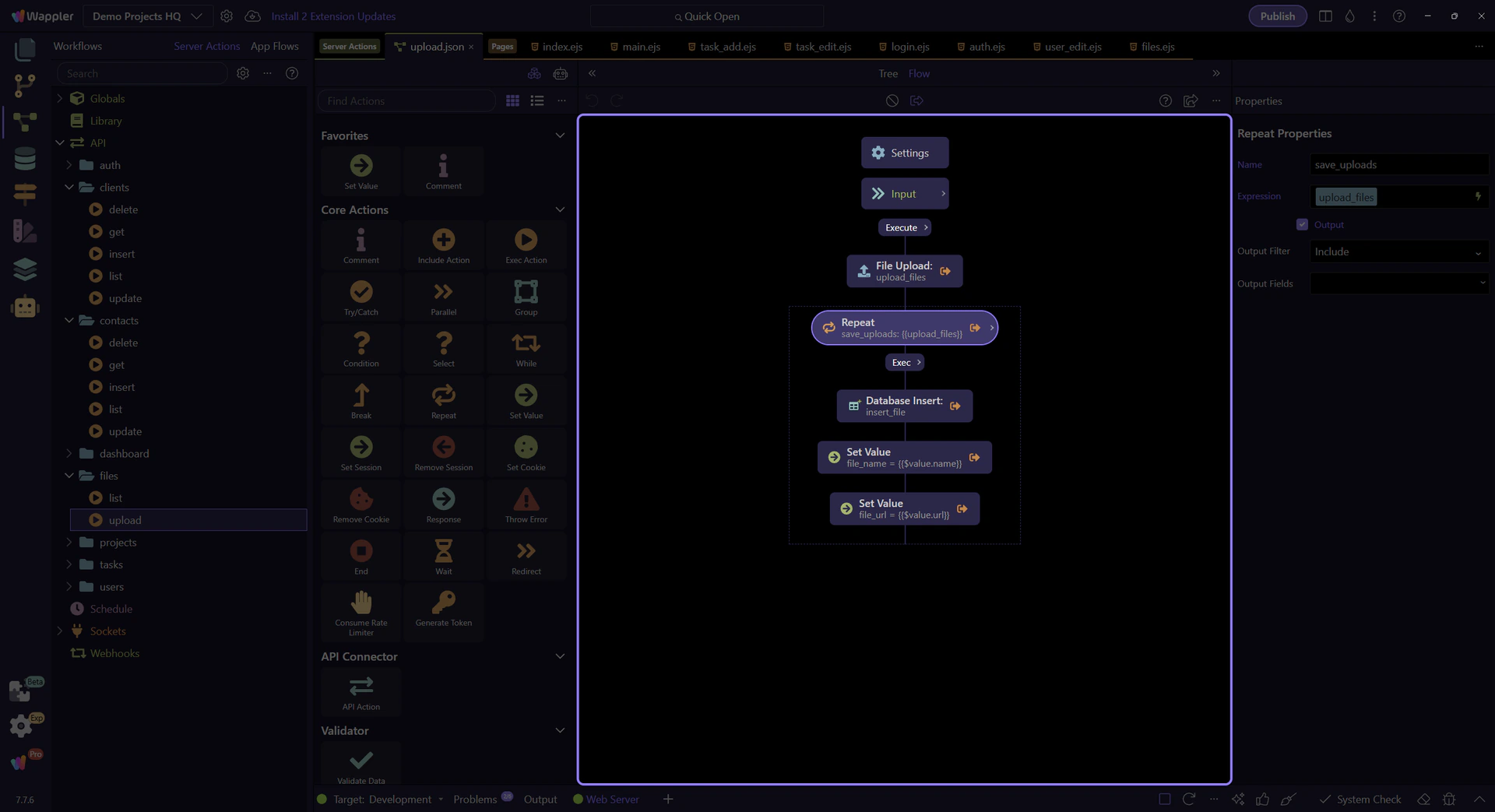Click the Publish button
Viewport: 1495px width, 812px height.
1277,16
